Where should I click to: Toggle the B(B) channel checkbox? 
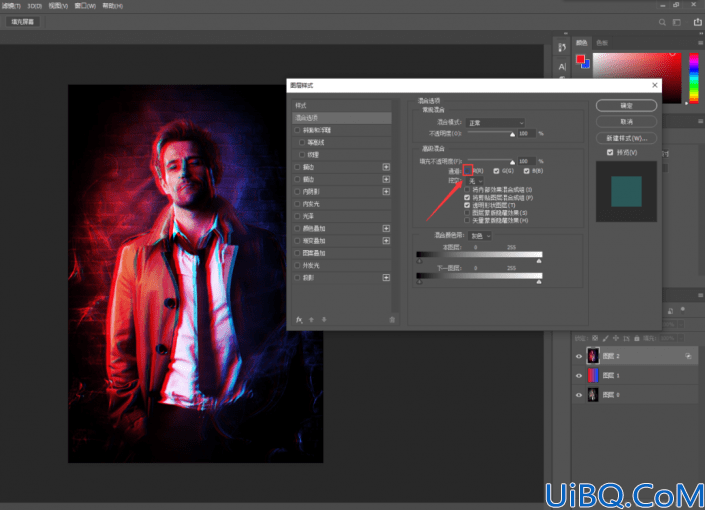[527, 171]
